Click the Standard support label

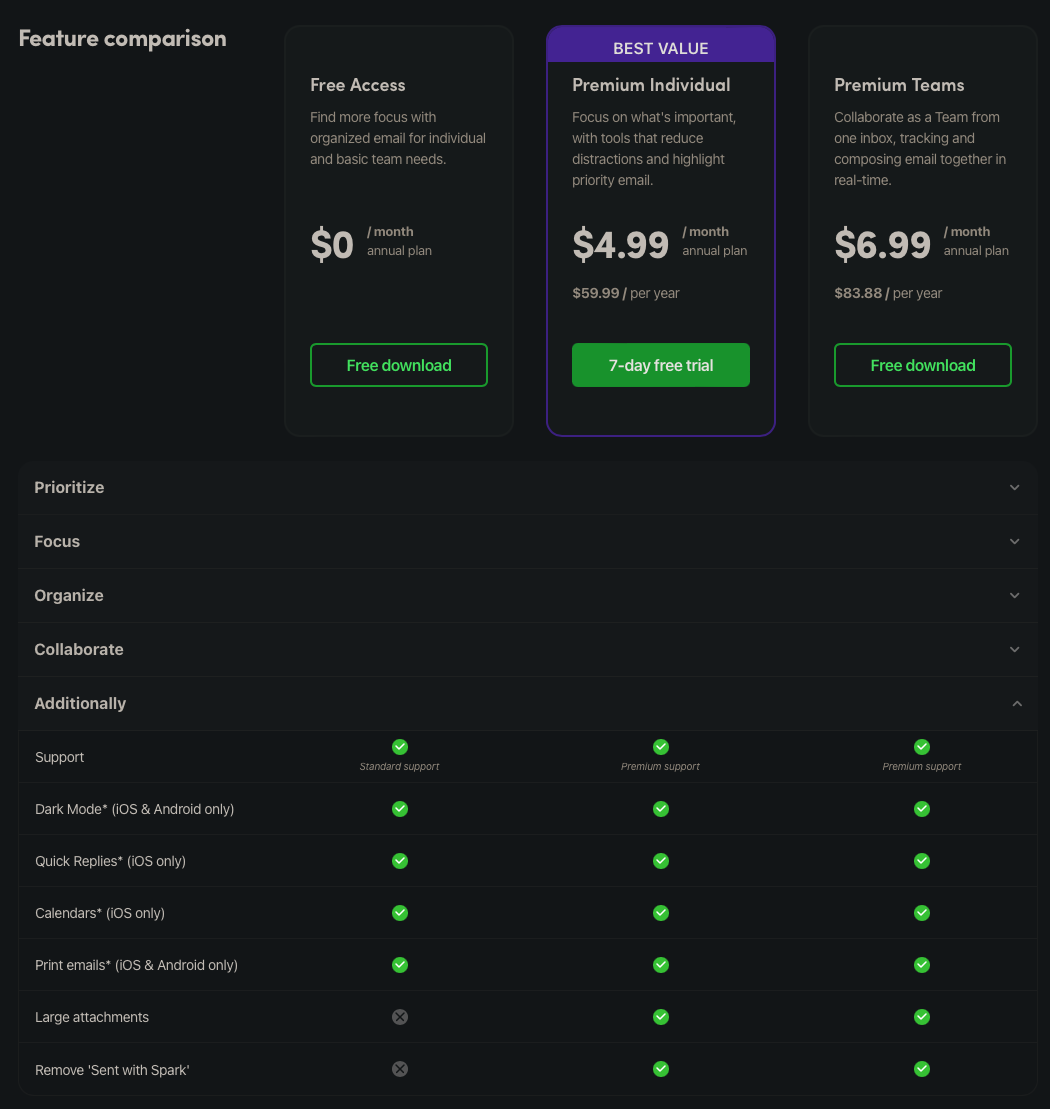tap(399, 767)
